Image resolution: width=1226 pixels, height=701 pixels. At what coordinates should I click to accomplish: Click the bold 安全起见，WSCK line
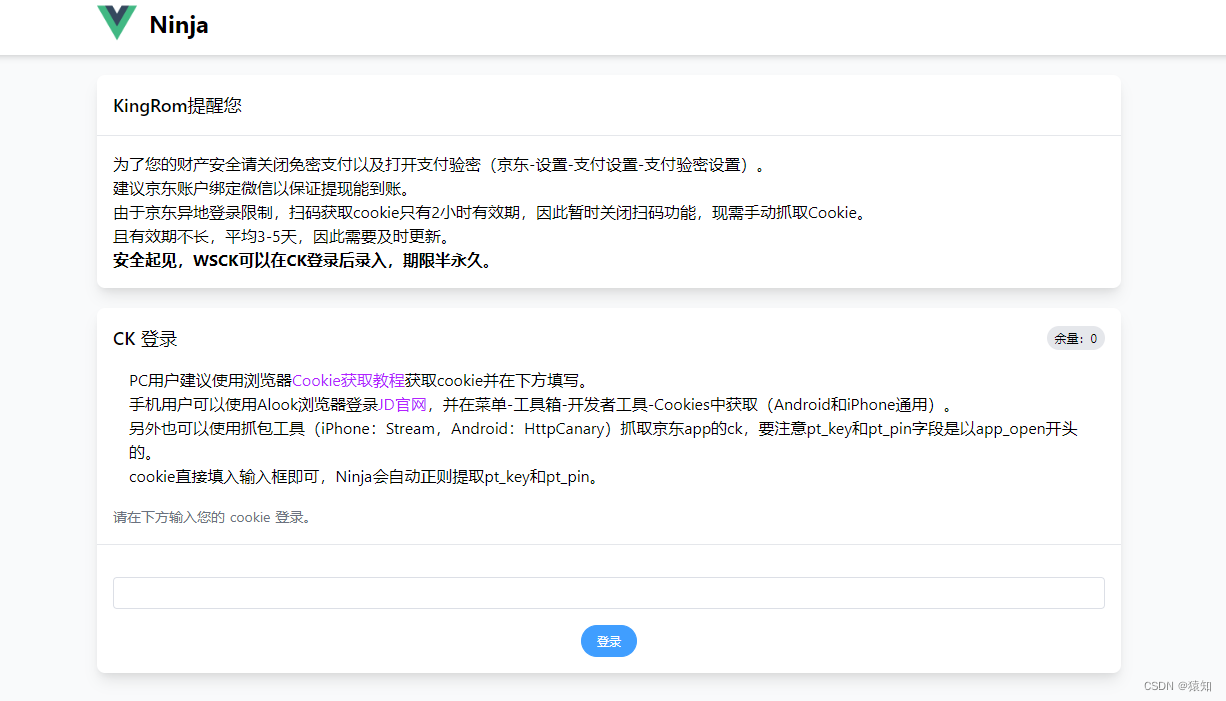(x=302, y=262)
